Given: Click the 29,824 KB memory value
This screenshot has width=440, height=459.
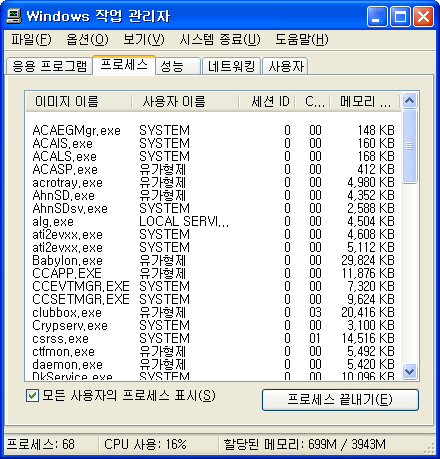Looking at the screenshot, I should point(368,260).
